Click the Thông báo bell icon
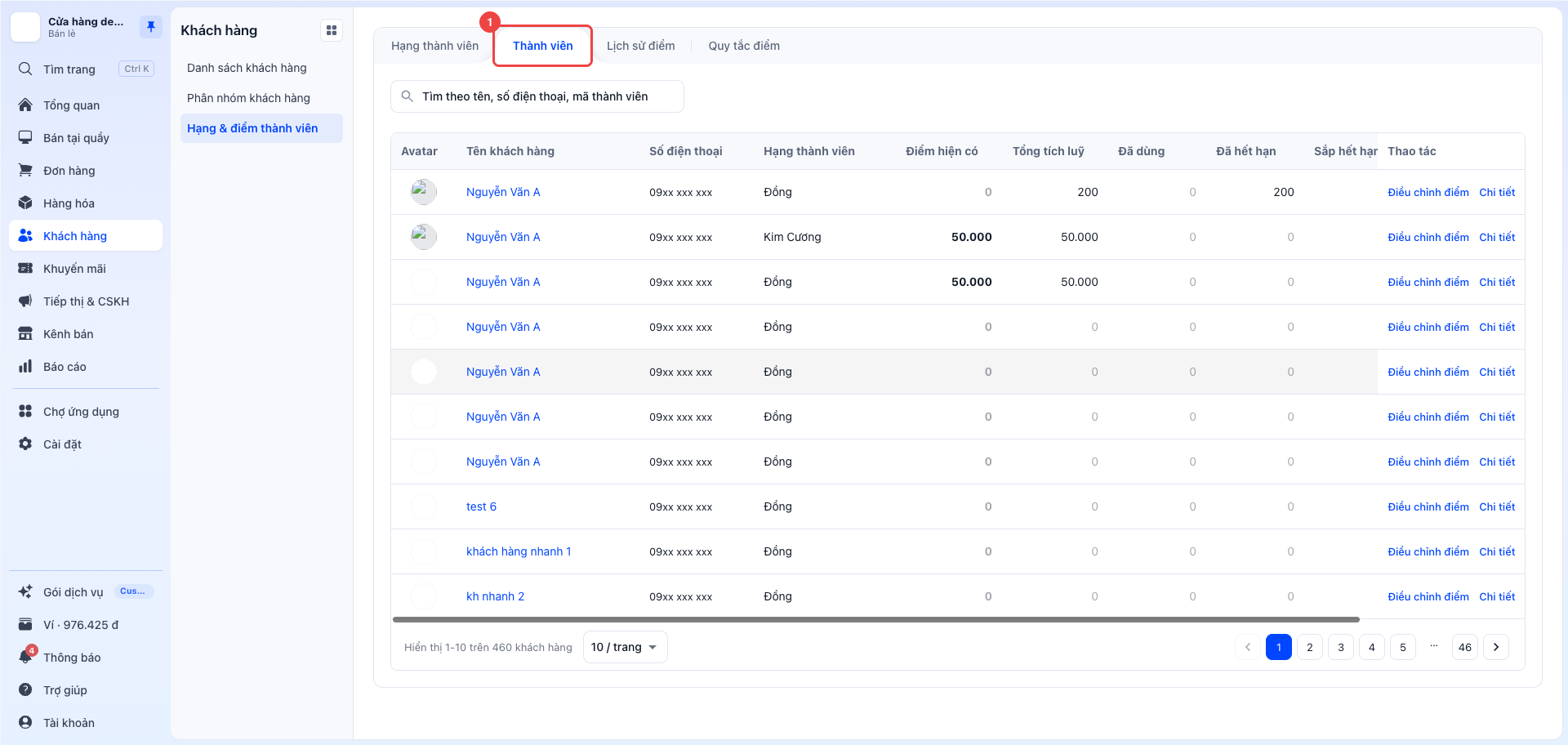The width and height of the screenshot is (1568, 745). point(25,658)
